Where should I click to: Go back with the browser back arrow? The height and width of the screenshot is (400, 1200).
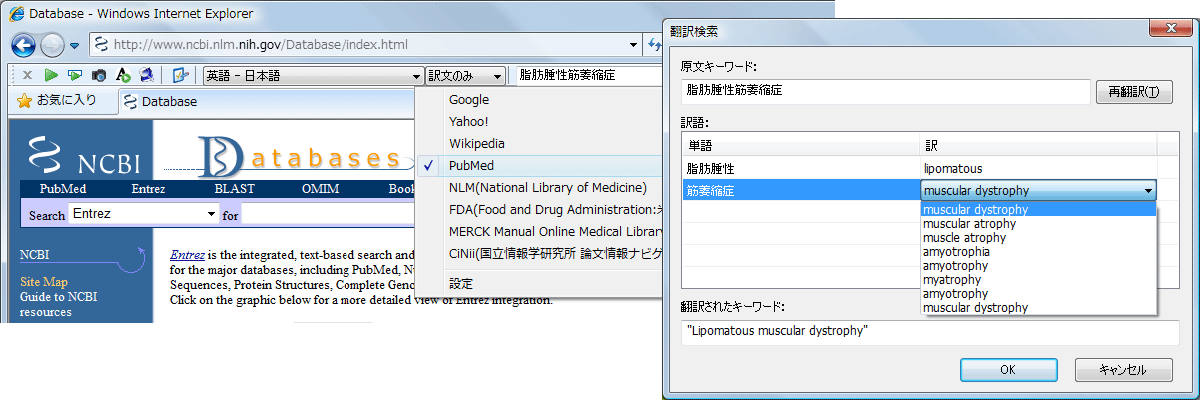point(24,44)
